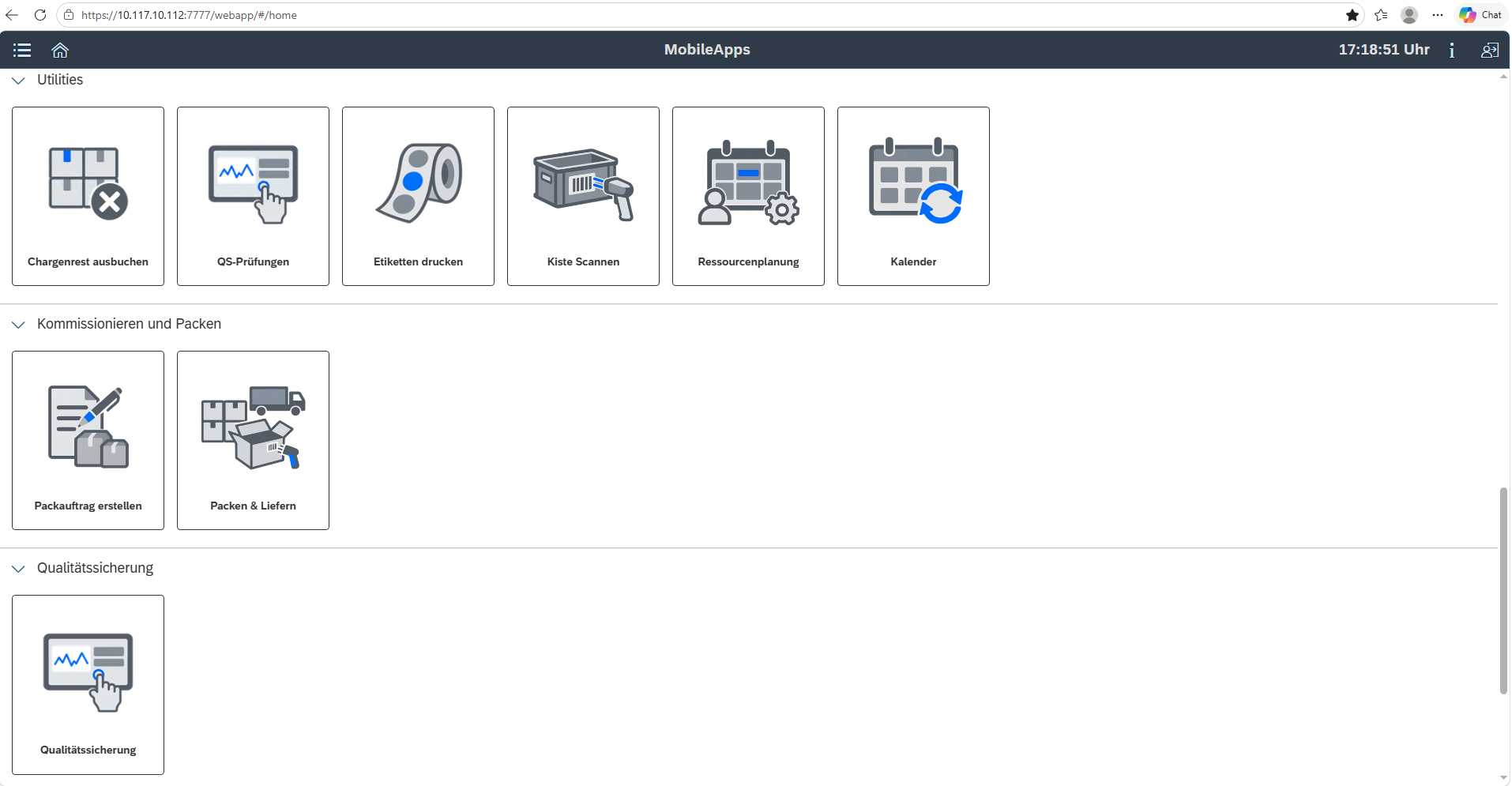Click the browser back arrow
The width and height of the screenshot is (1512, 786).
(12, 15)
